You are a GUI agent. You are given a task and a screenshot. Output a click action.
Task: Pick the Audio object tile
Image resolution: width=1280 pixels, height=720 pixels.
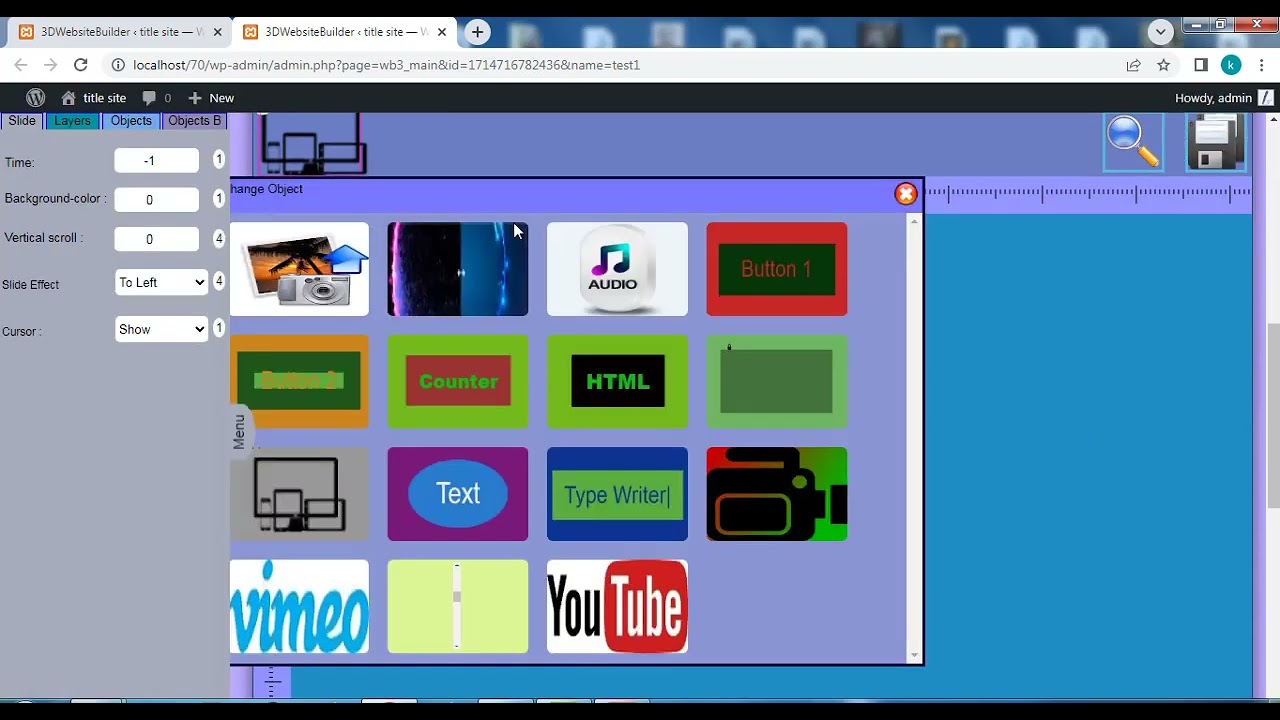click(x=617, y=269)
